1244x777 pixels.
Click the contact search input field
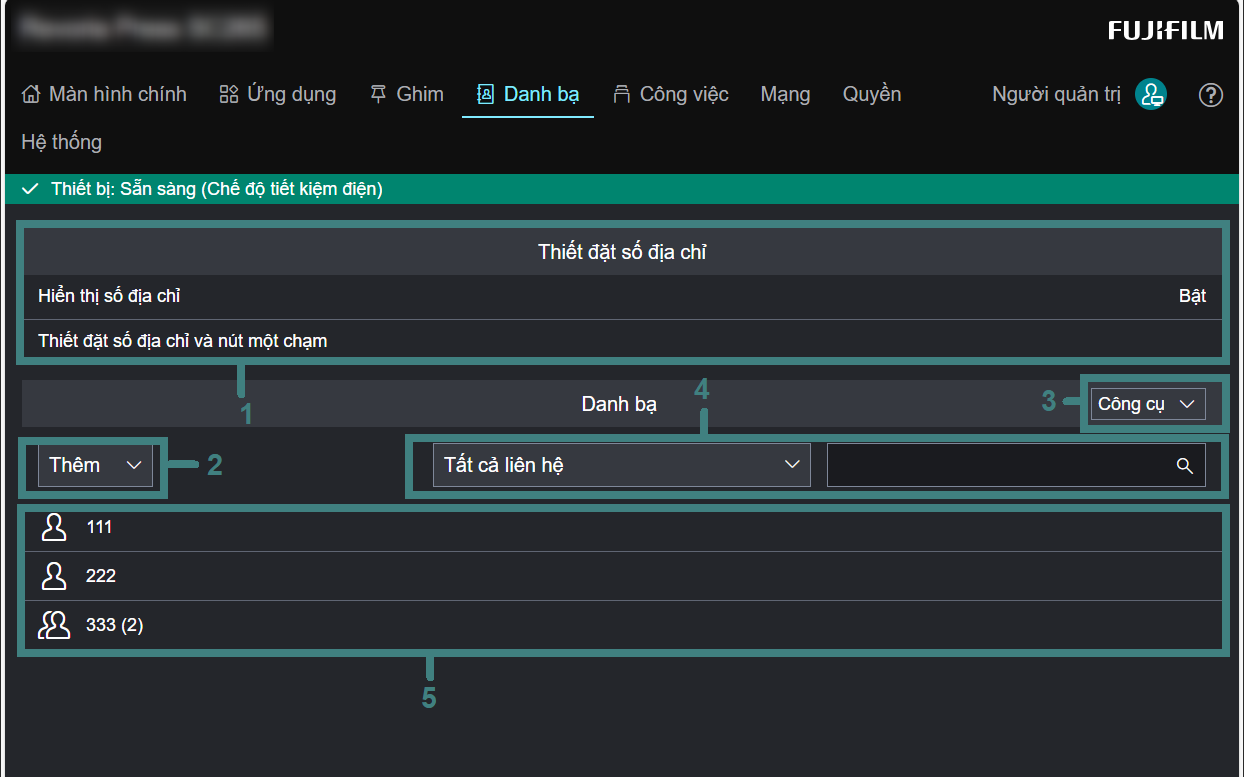pos(1000,466)
